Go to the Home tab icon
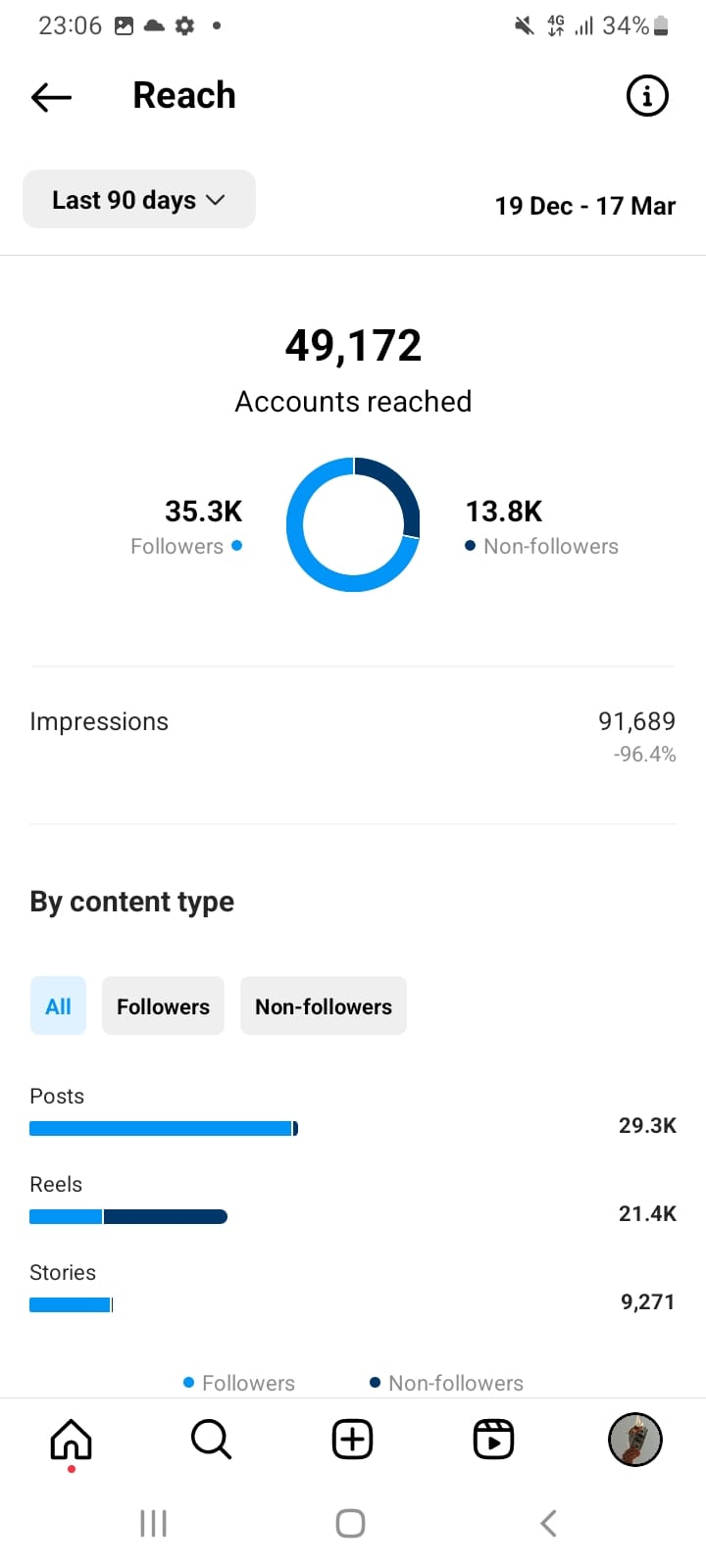The image size is (706, 1568). coord(71,1440)
